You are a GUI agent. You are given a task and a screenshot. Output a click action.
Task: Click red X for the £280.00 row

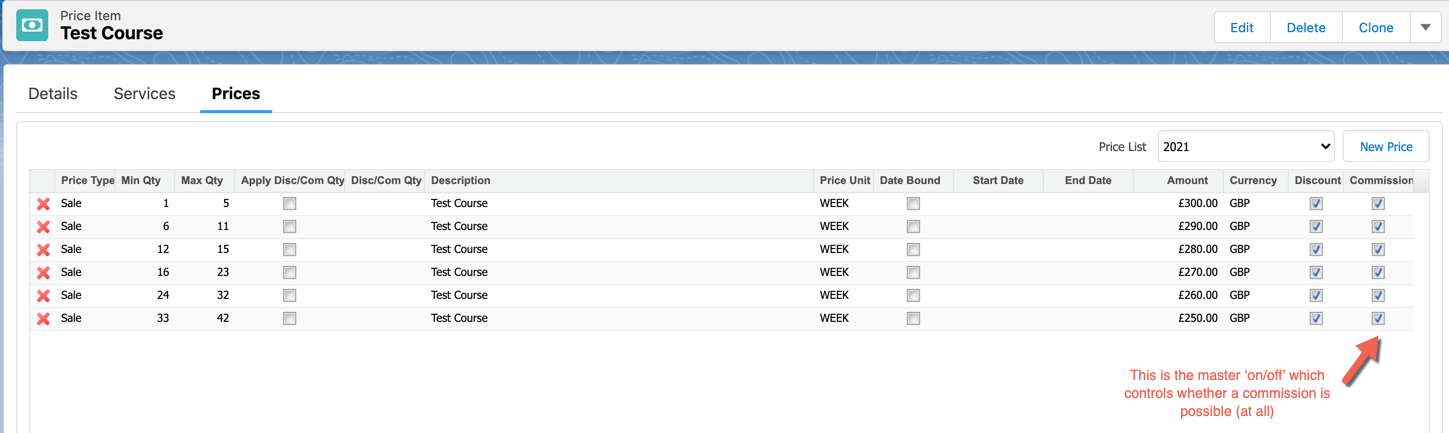43,250
